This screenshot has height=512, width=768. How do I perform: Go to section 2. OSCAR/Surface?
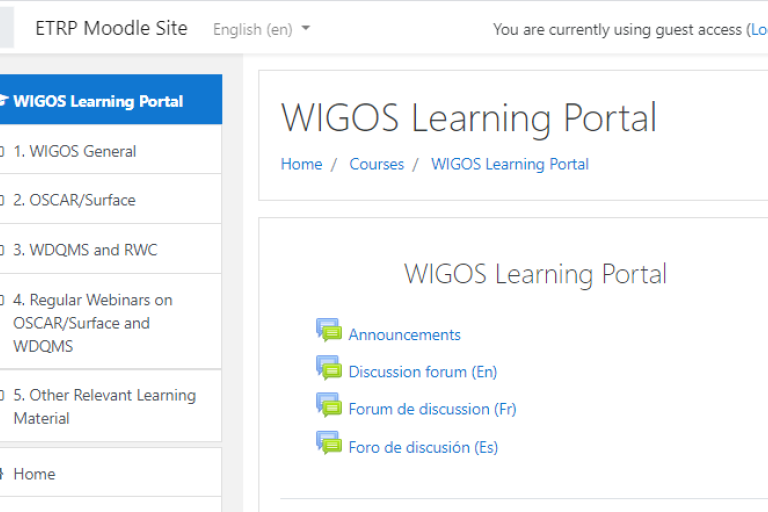74,200
